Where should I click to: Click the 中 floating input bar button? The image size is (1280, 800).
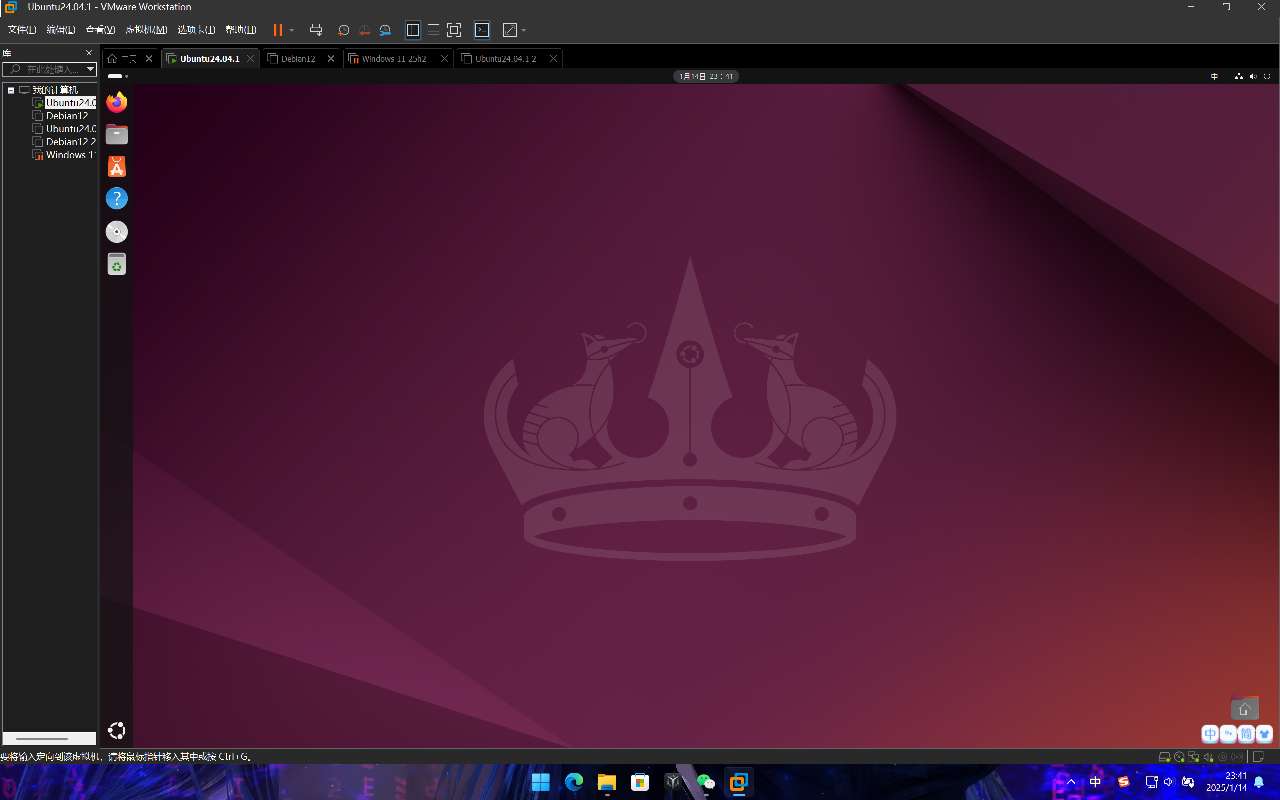click(1210, 734)
